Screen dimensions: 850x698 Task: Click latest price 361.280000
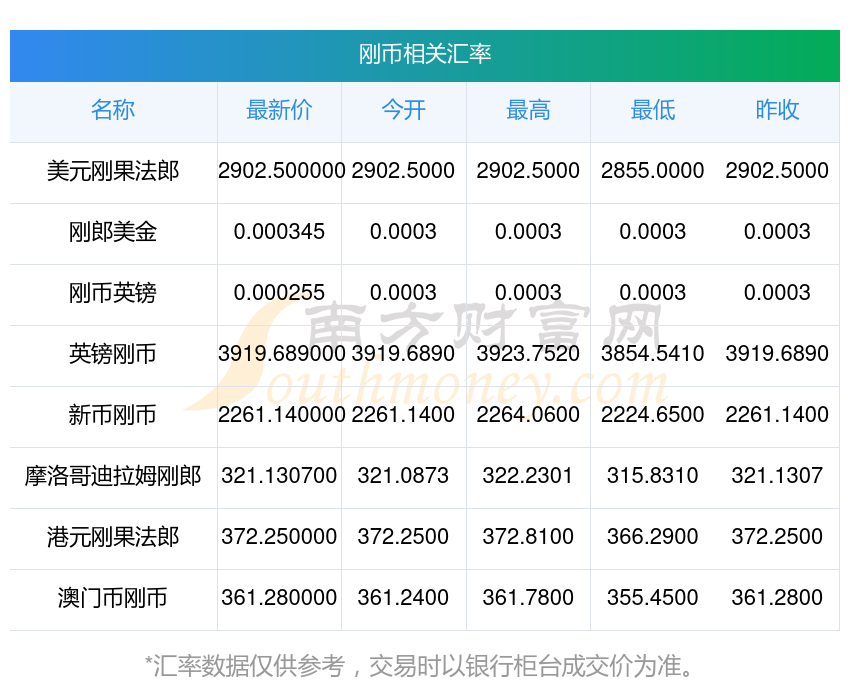tap(279, 598)
